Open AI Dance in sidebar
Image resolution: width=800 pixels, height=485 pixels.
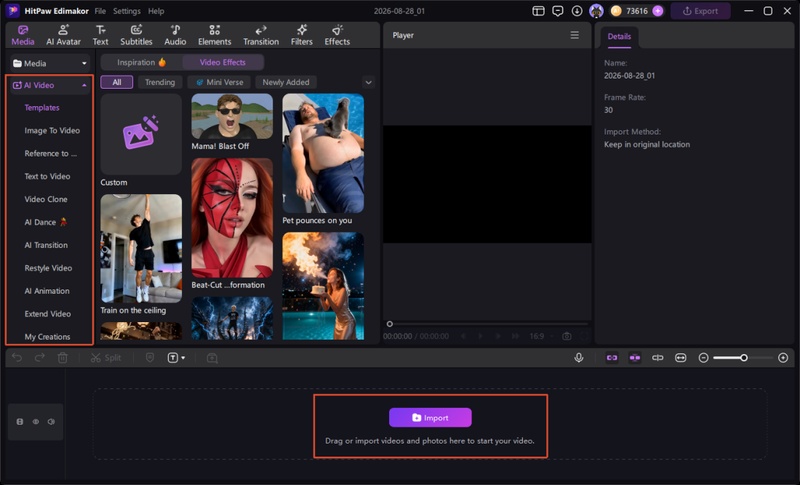coord(46,222)
